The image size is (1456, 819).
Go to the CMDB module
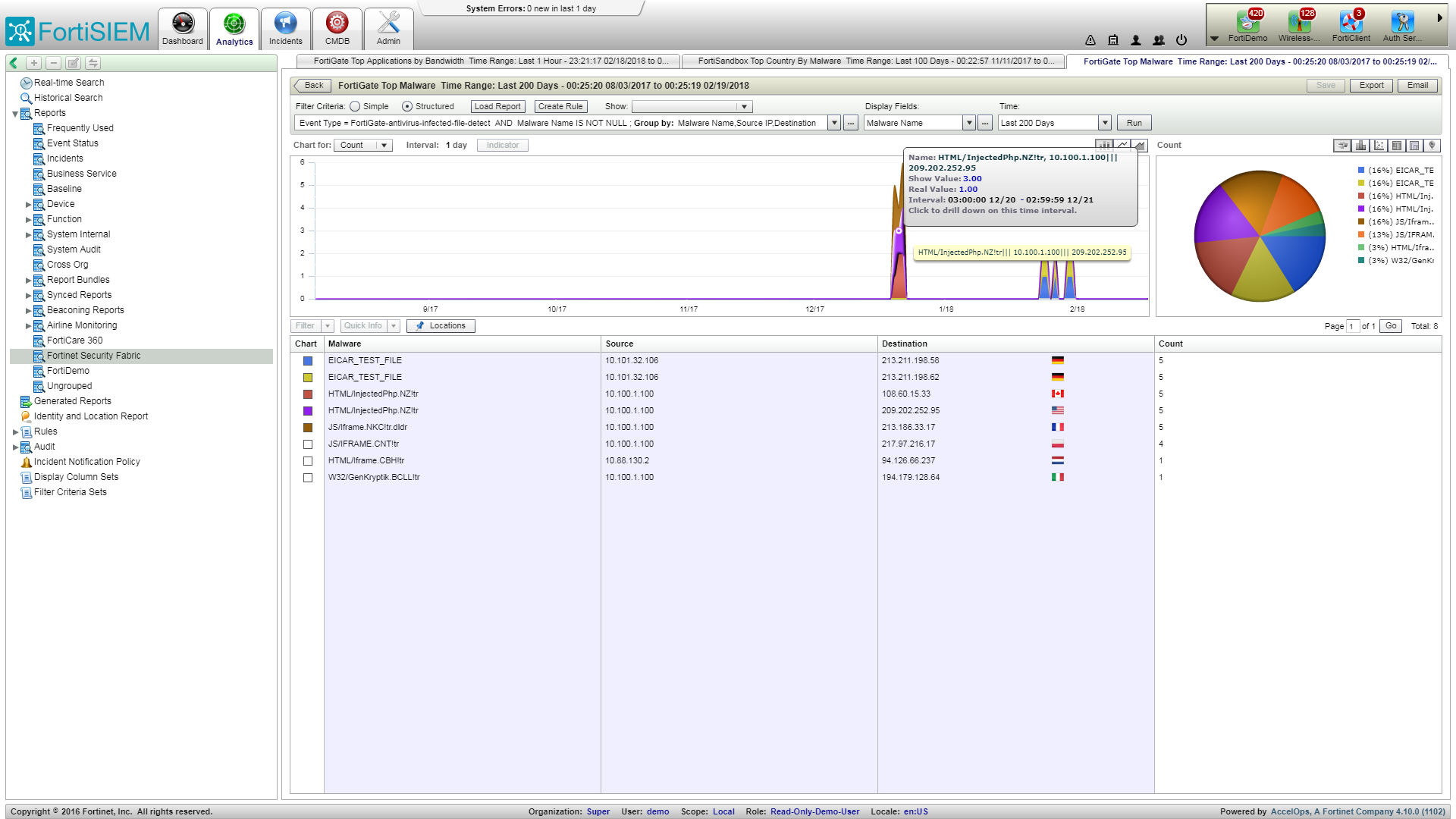click(x=337, y=29)
